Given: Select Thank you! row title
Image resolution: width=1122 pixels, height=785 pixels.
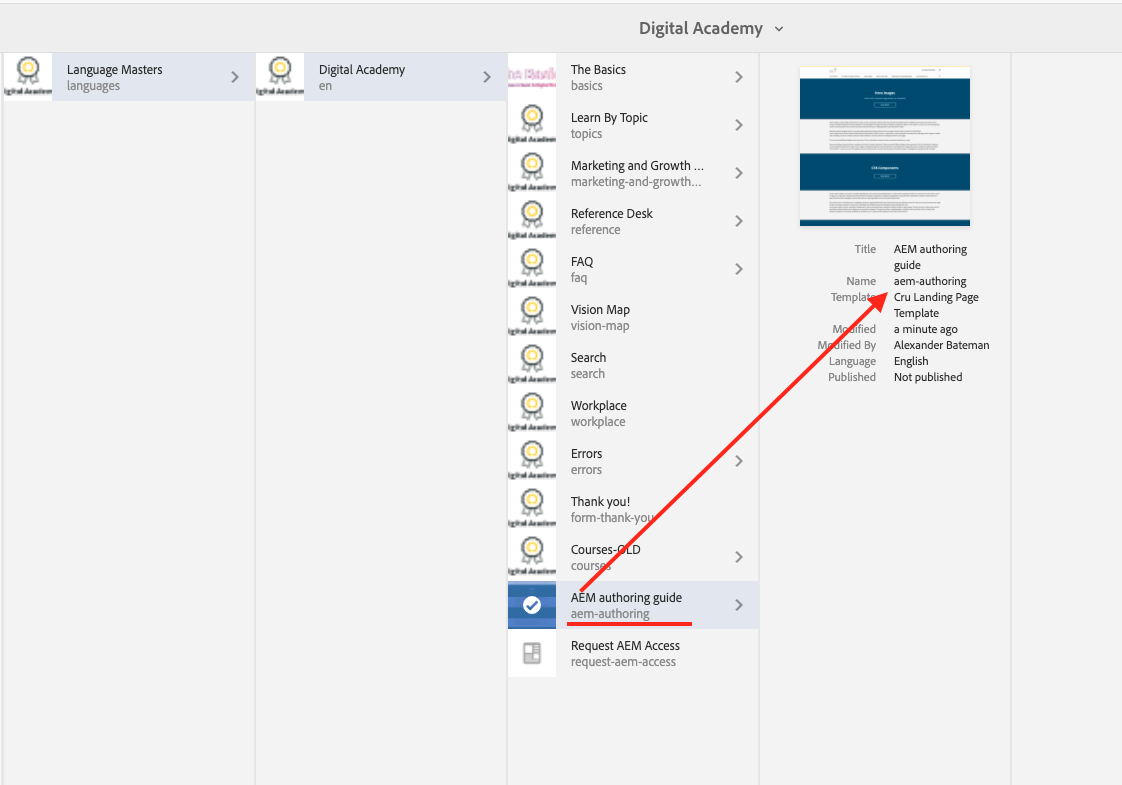Looking at the screenshot, I should click(x=600, y=501).
